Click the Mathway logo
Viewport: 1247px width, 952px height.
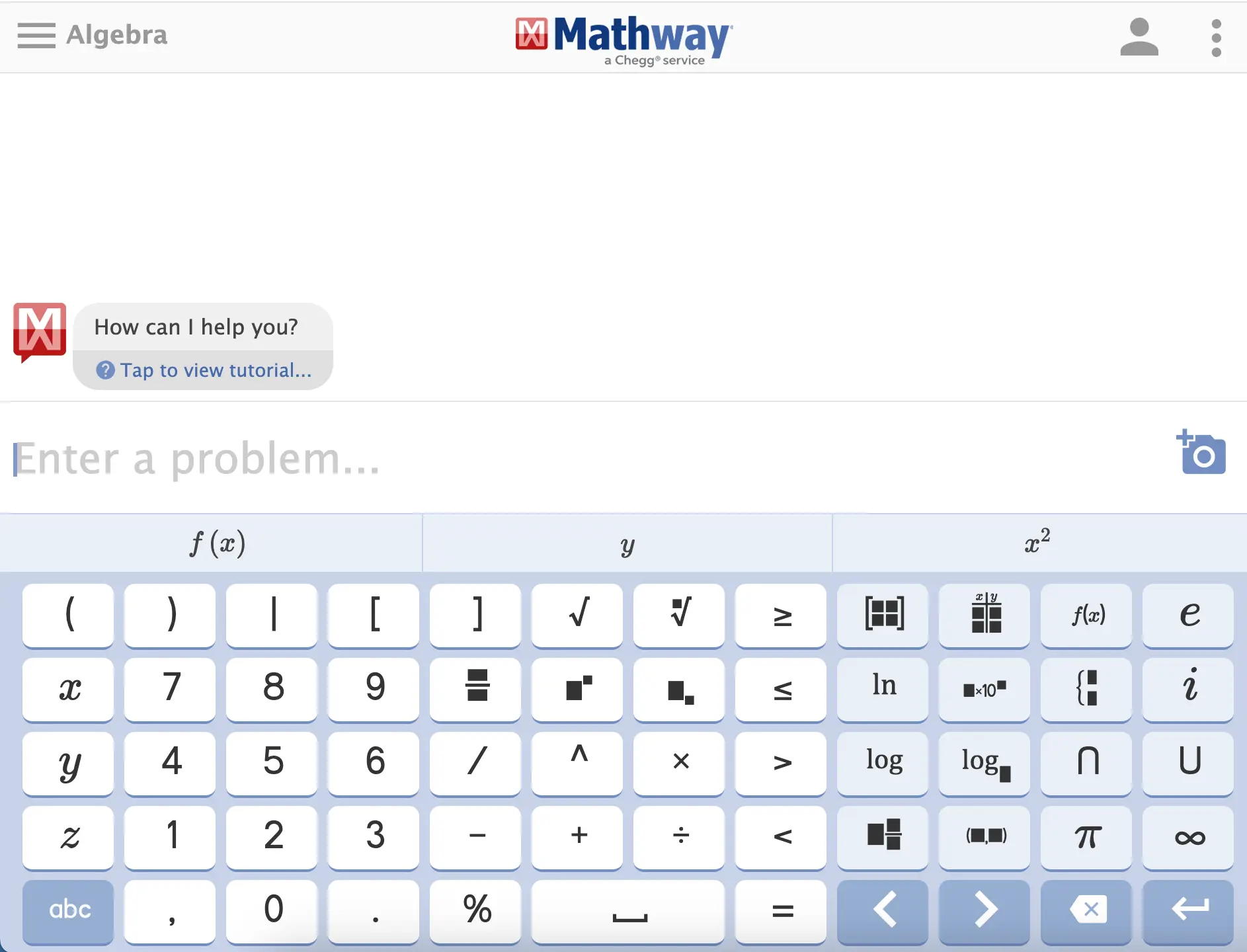[x=623, y=40]
